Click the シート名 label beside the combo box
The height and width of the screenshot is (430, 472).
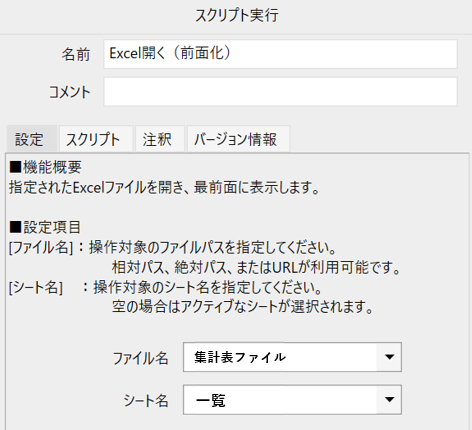click(146, 400)
